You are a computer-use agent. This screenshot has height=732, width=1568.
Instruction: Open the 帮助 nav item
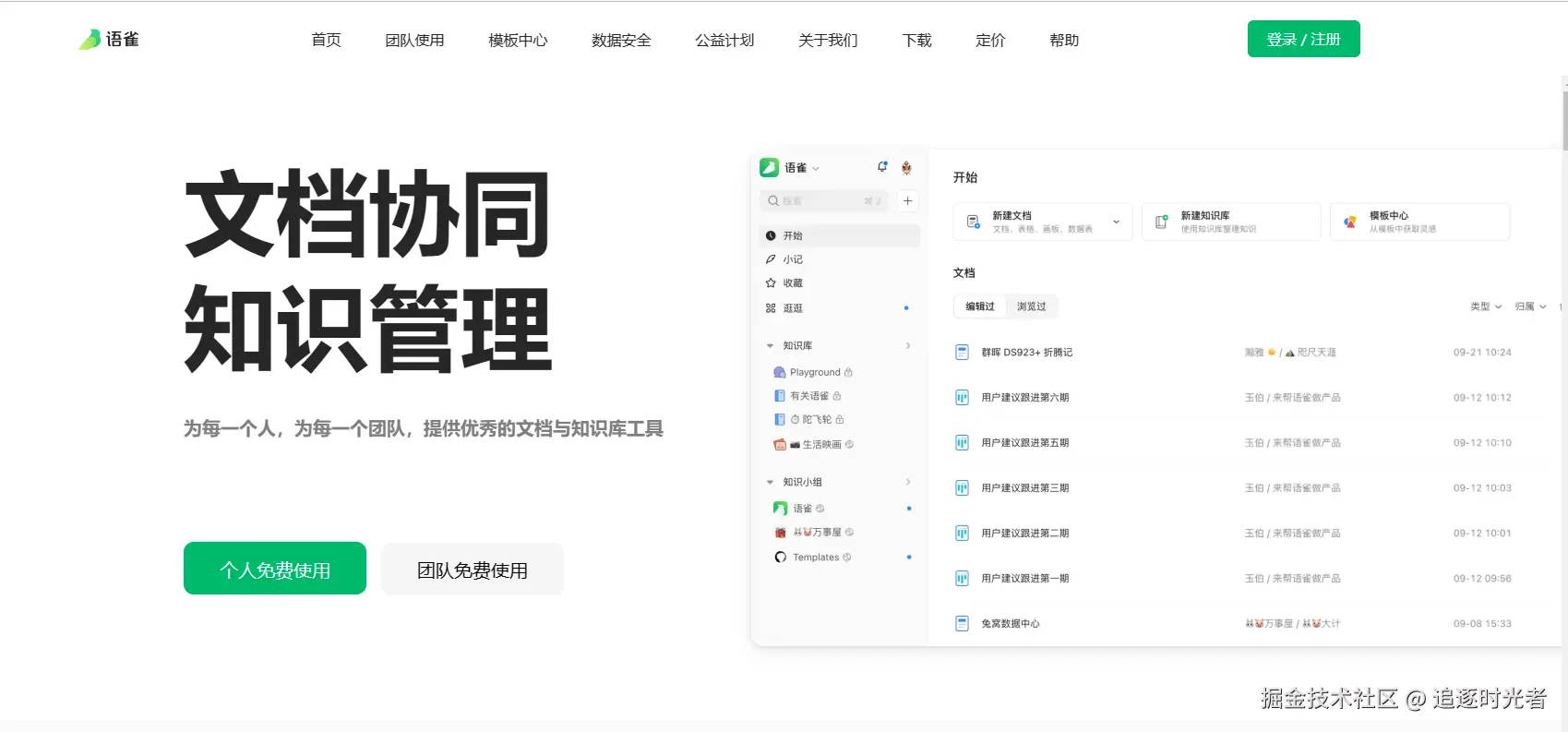point(1064,40)
